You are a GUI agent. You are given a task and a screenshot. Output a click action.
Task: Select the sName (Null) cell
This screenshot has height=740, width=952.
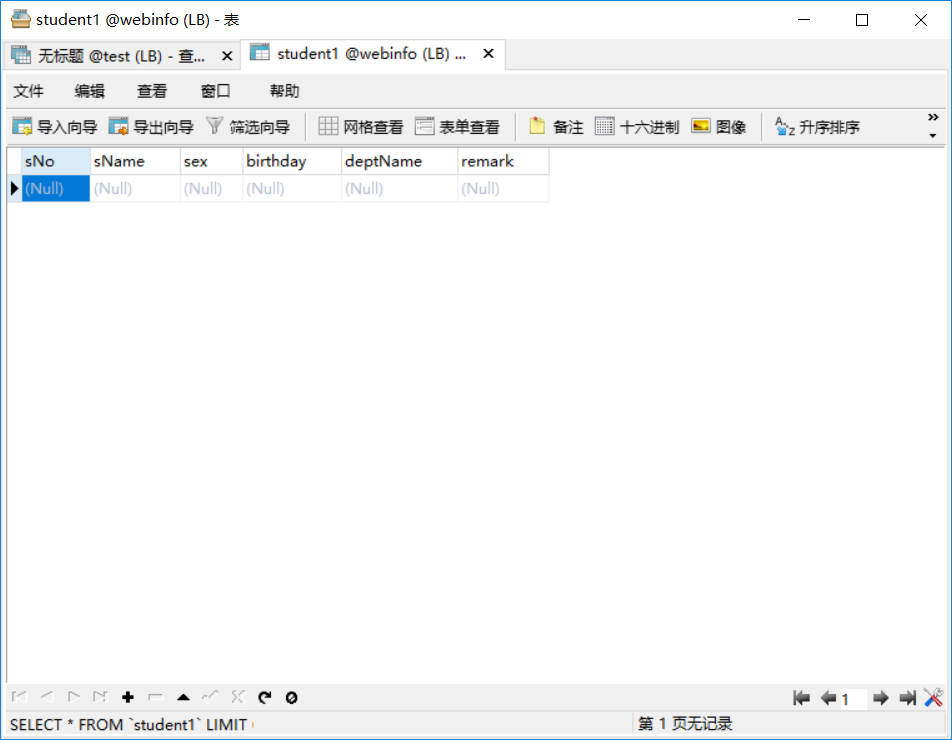(135, 188)
